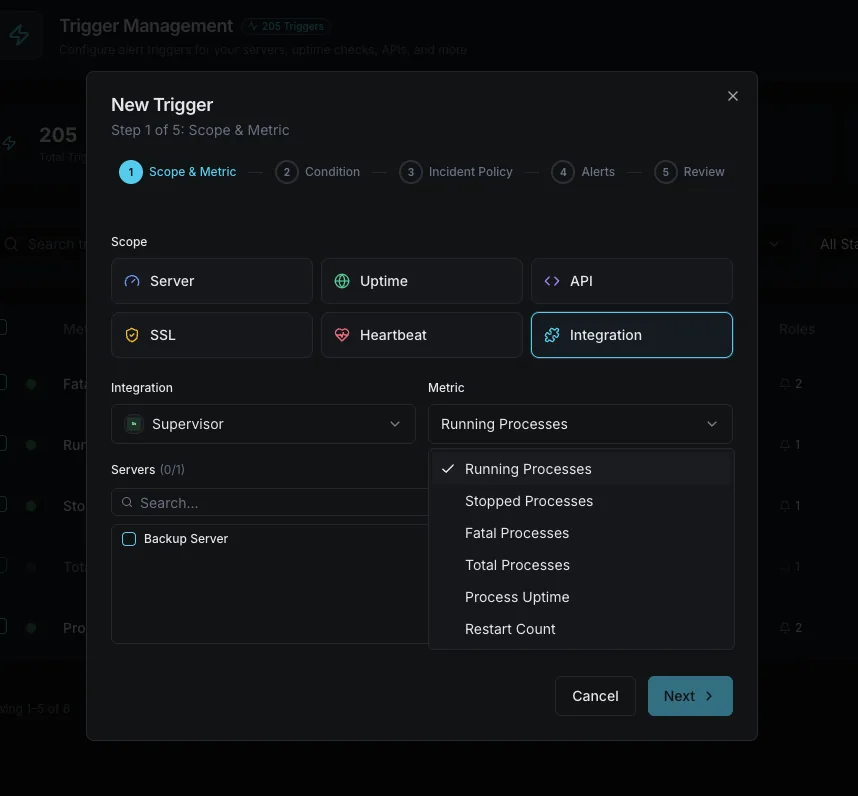858x796 pixels.
Task: Click the step 5 circle indicator
Action: click(x=665, y=172)
